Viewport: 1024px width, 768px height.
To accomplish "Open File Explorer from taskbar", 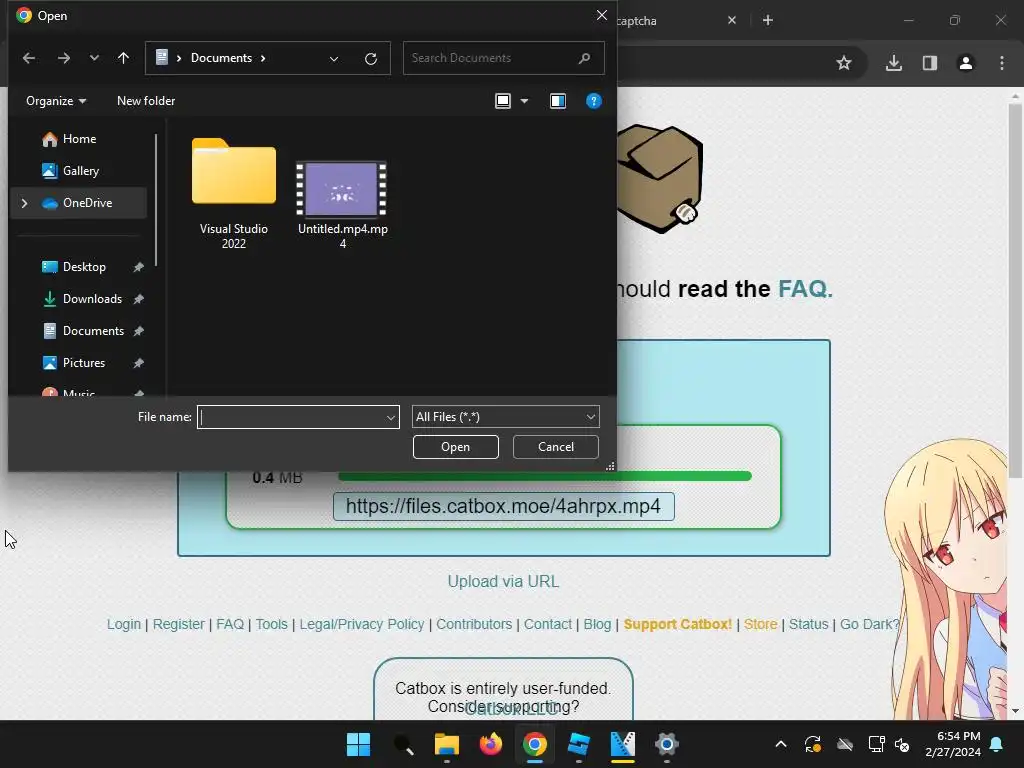I will [447, 744].
